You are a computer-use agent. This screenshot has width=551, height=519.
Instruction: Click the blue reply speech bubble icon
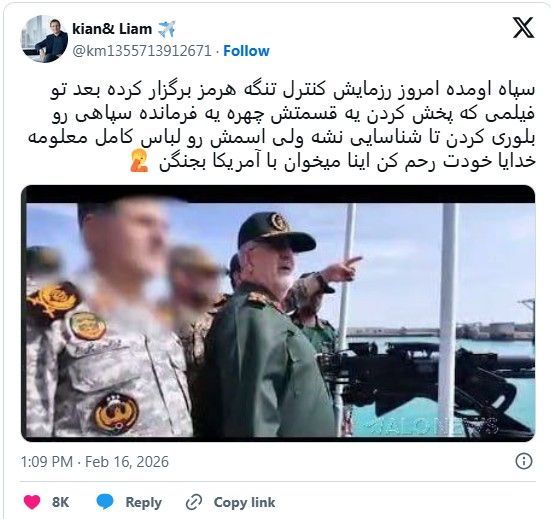(x=105, y=502)
